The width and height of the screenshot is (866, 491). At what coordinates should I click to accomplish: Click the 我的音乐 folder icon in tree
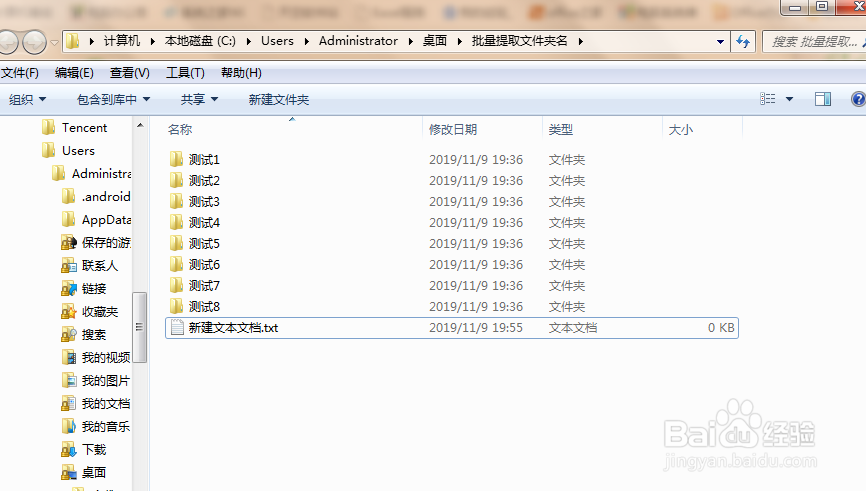pyautogui.click(x=68, y=427)
